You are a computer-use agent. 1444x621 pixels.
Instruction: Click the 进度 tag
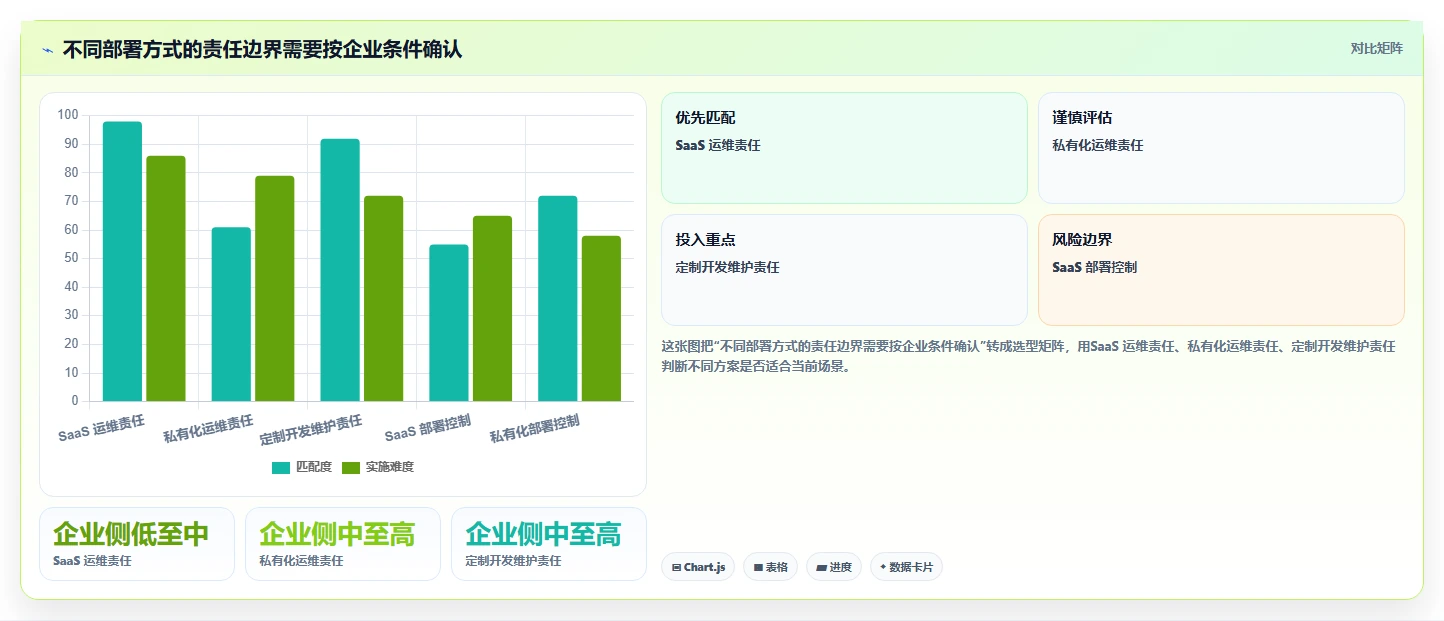click(834, 567)
